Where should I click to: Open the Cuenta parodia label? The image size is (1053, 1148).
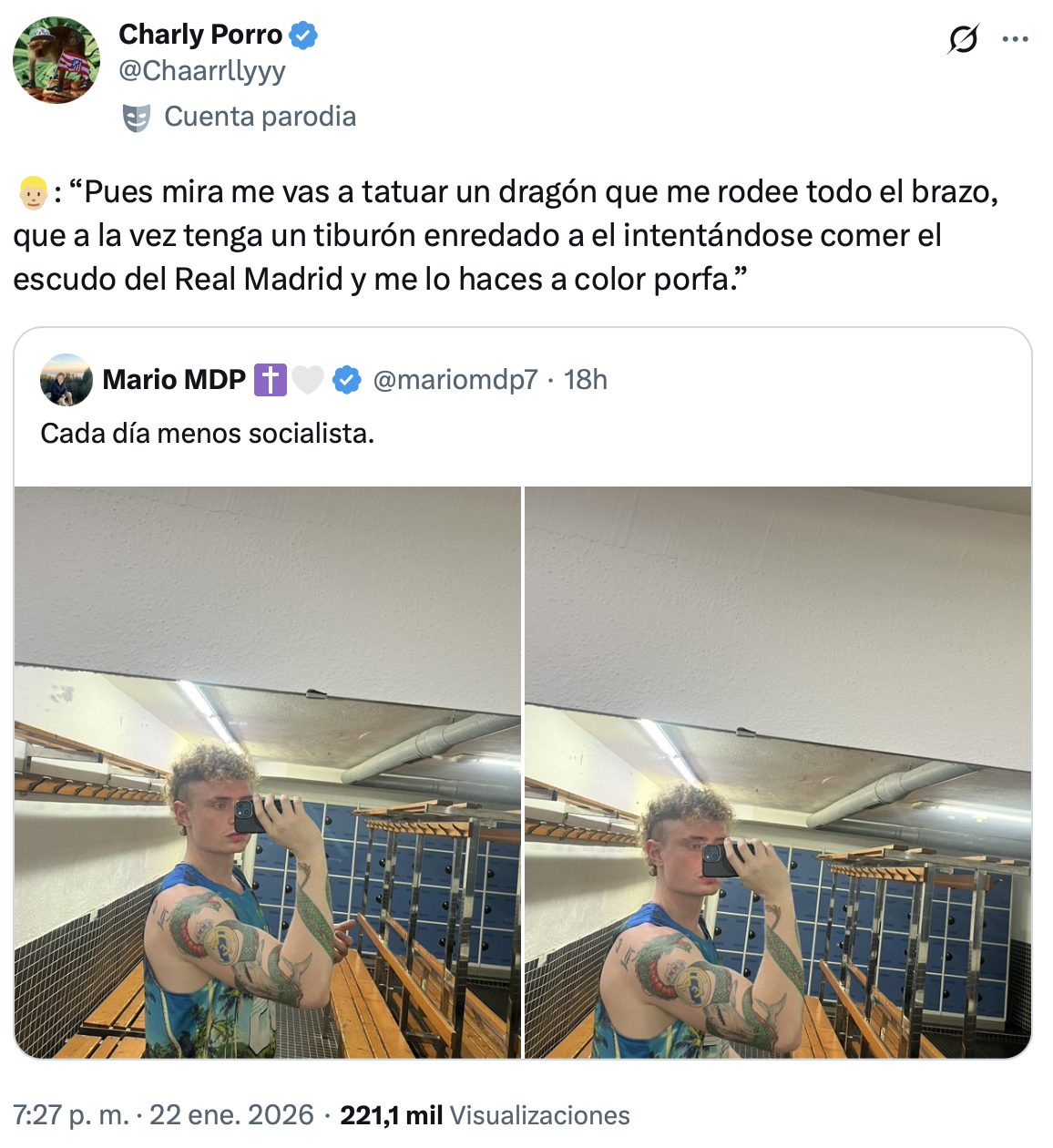click(260, 117)
